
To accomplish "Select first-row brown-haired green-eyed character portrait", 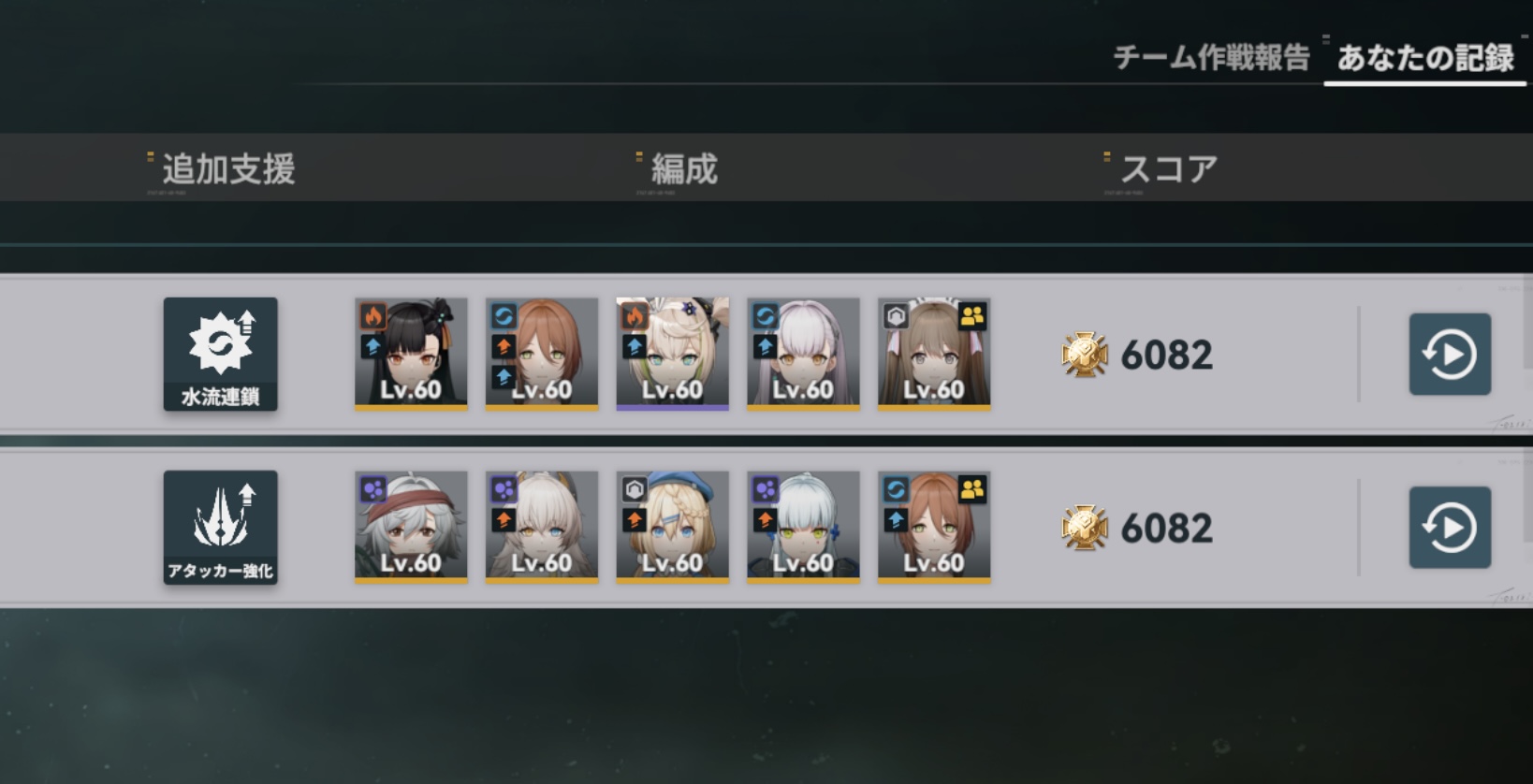I will 542,354.
